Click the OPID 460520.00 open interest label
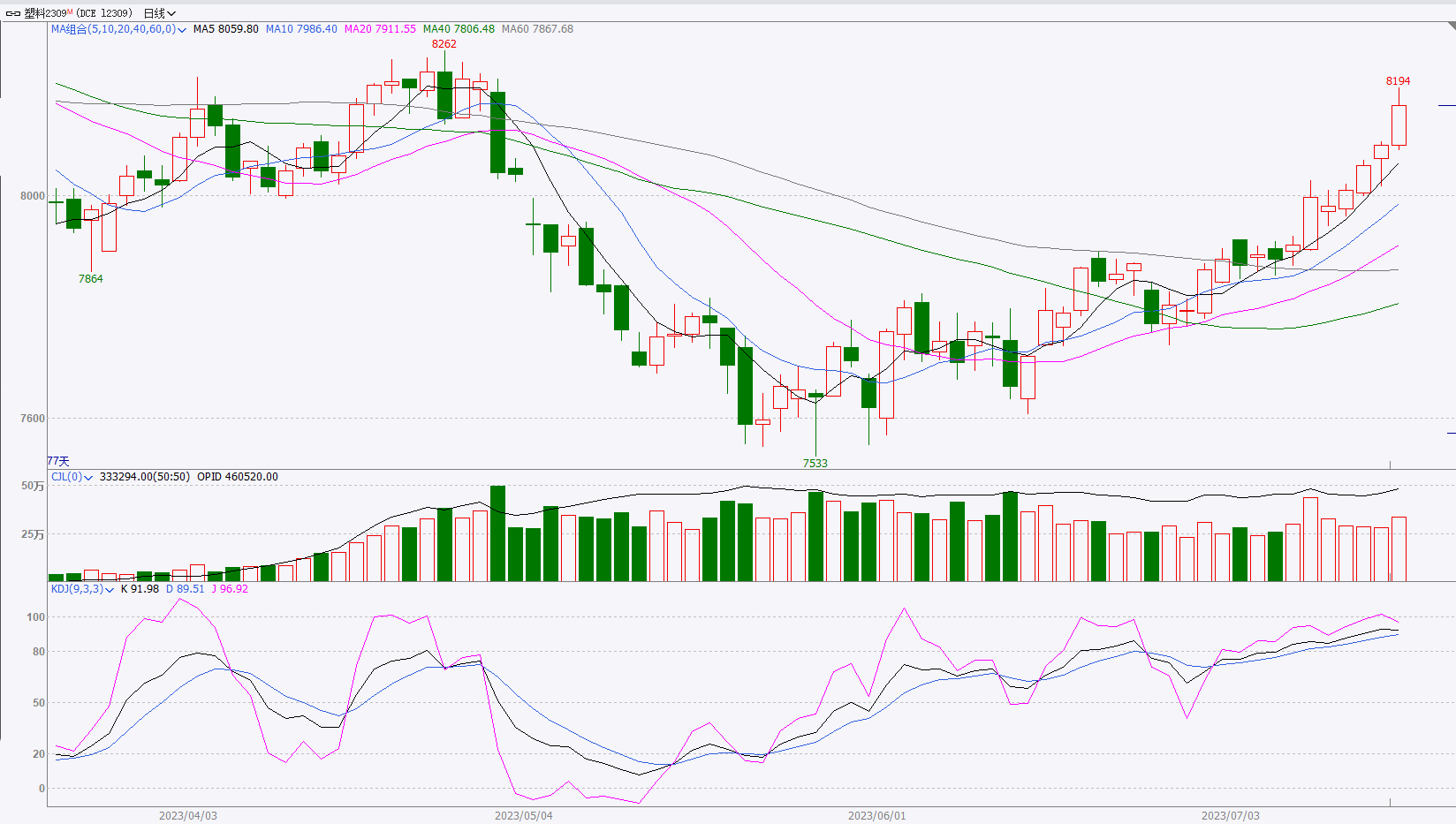 coord(237,477)
